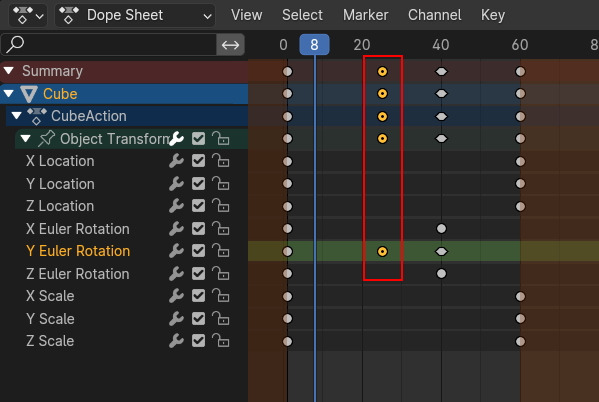Select X Location keyframe at frame 60
Viewport: 599px width, 402px height.
(520, 161)
